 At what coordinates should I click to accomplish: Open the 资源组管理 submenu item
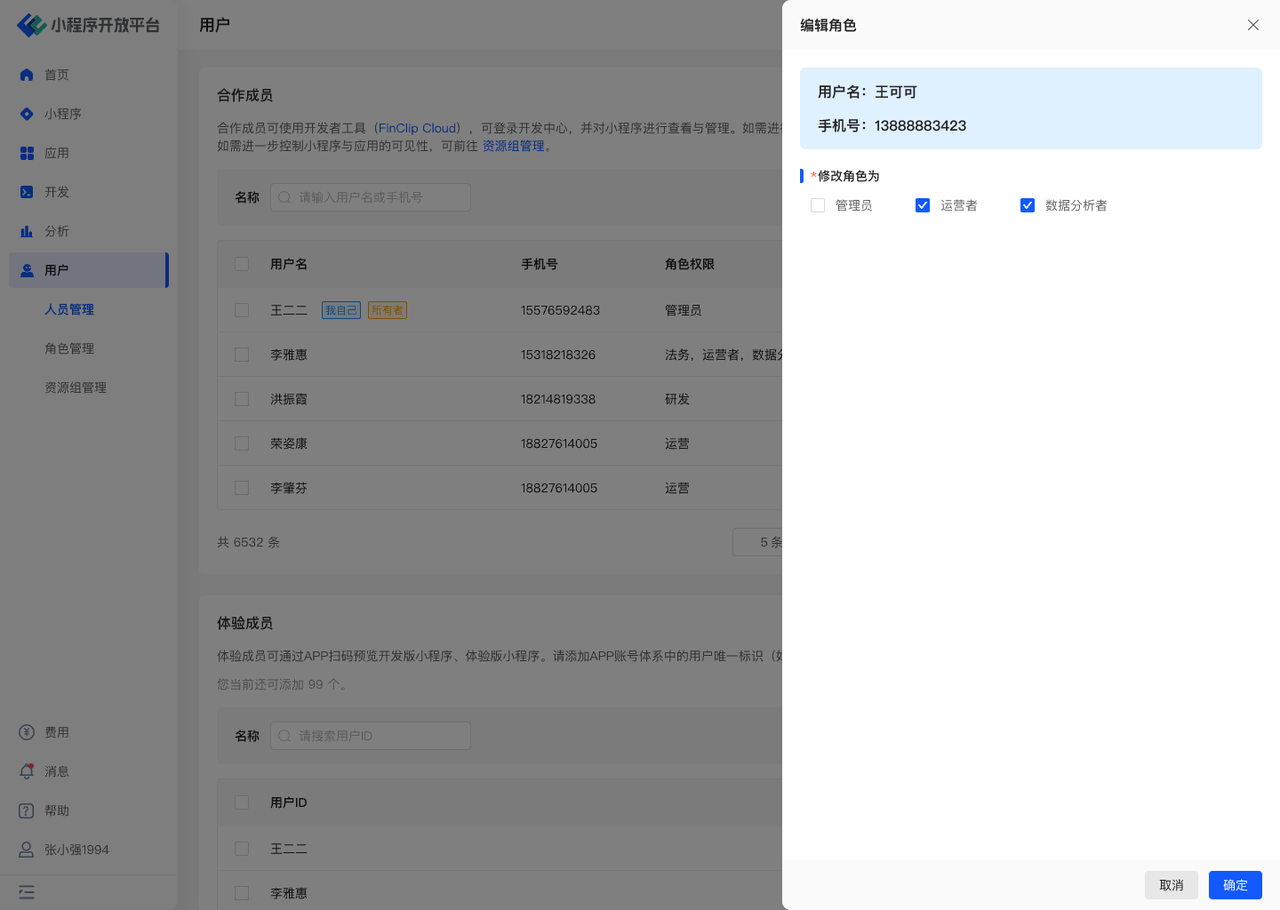pyautogui.click(x=75, y=388)
